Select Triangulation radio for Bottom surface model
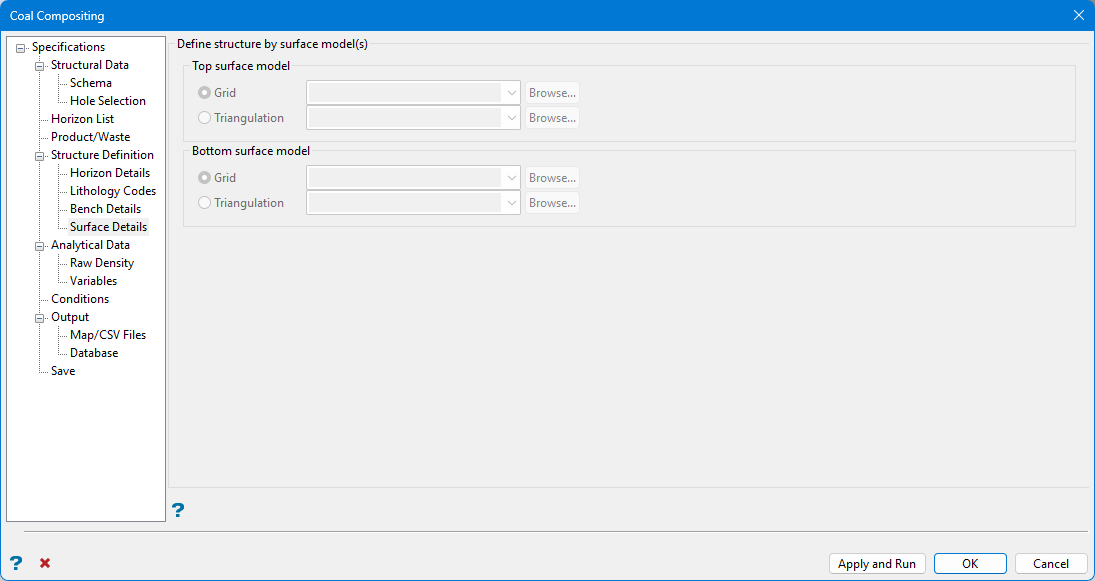 click(x=205, y=203)
